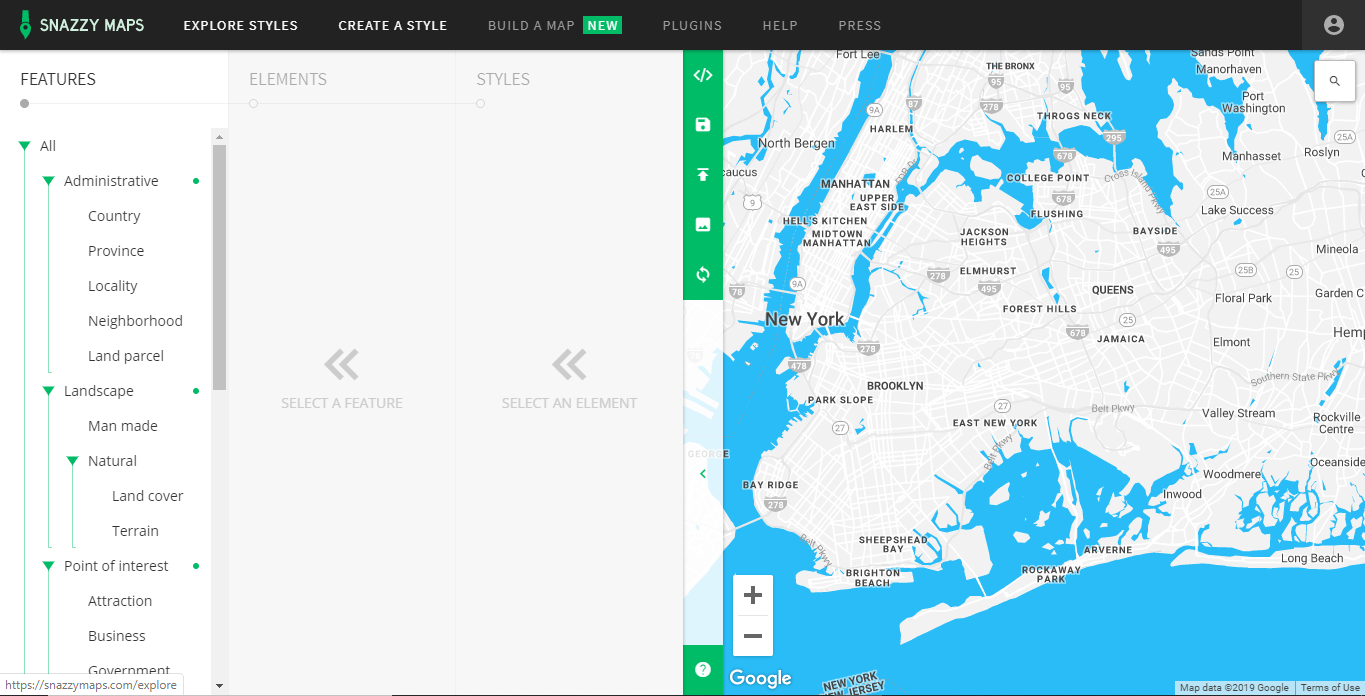The image size is (1365, 696).
Task: Open the code view icon
Action: point(703,75)
